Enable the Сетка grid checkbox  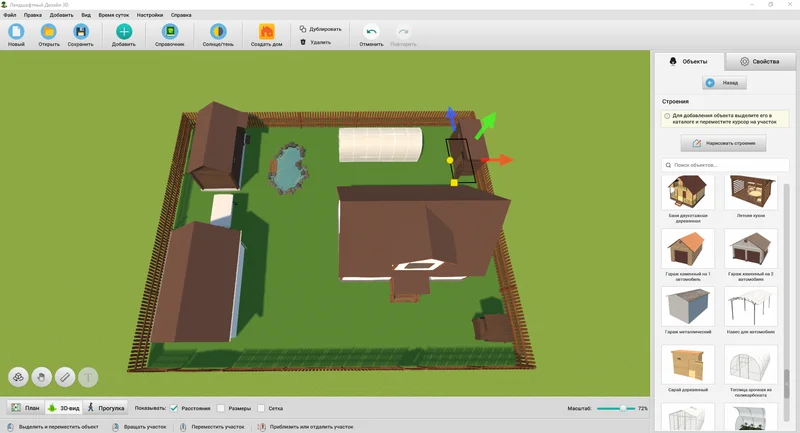coord(261,408)
